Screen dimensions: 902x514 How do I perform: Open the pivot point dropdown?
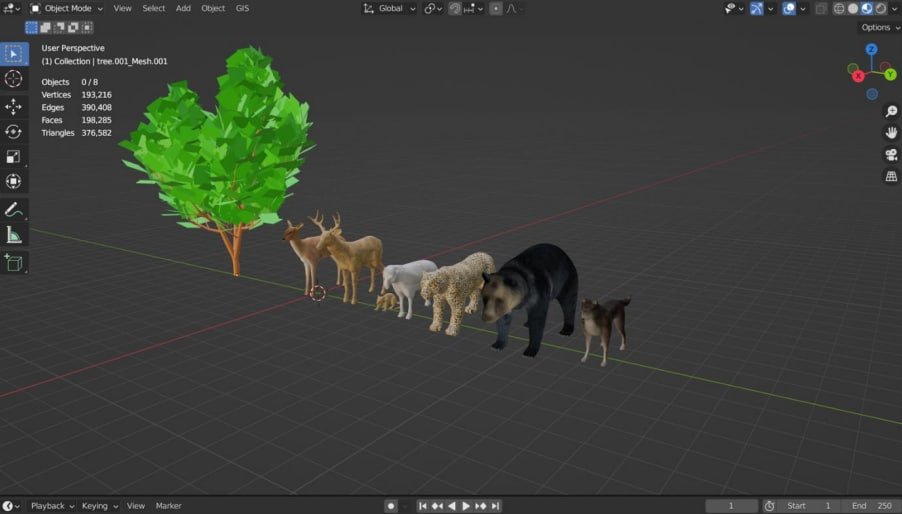[x=433, y=9]
